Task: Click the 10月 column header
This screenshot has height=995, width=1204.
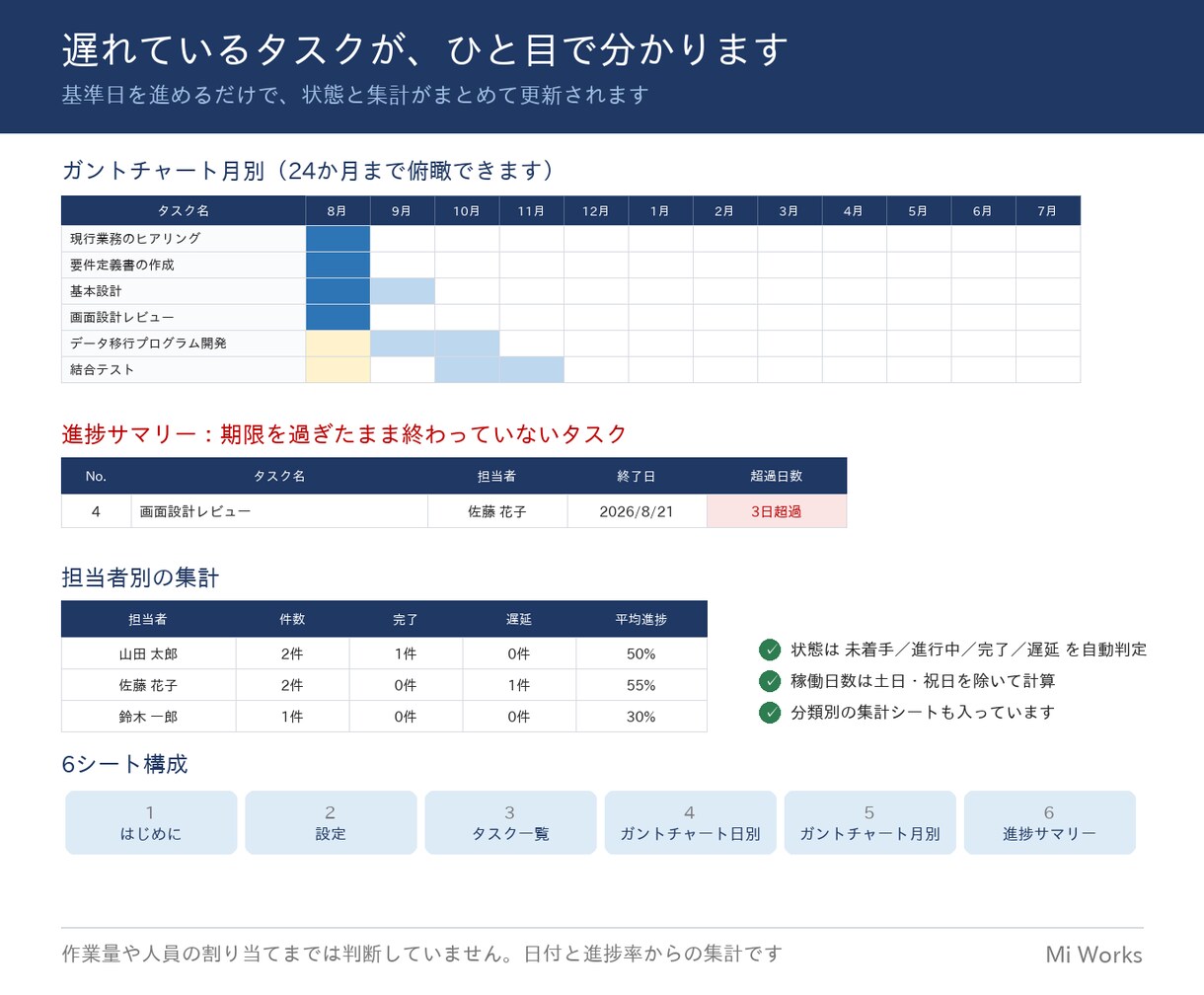Action: (467, 211)
